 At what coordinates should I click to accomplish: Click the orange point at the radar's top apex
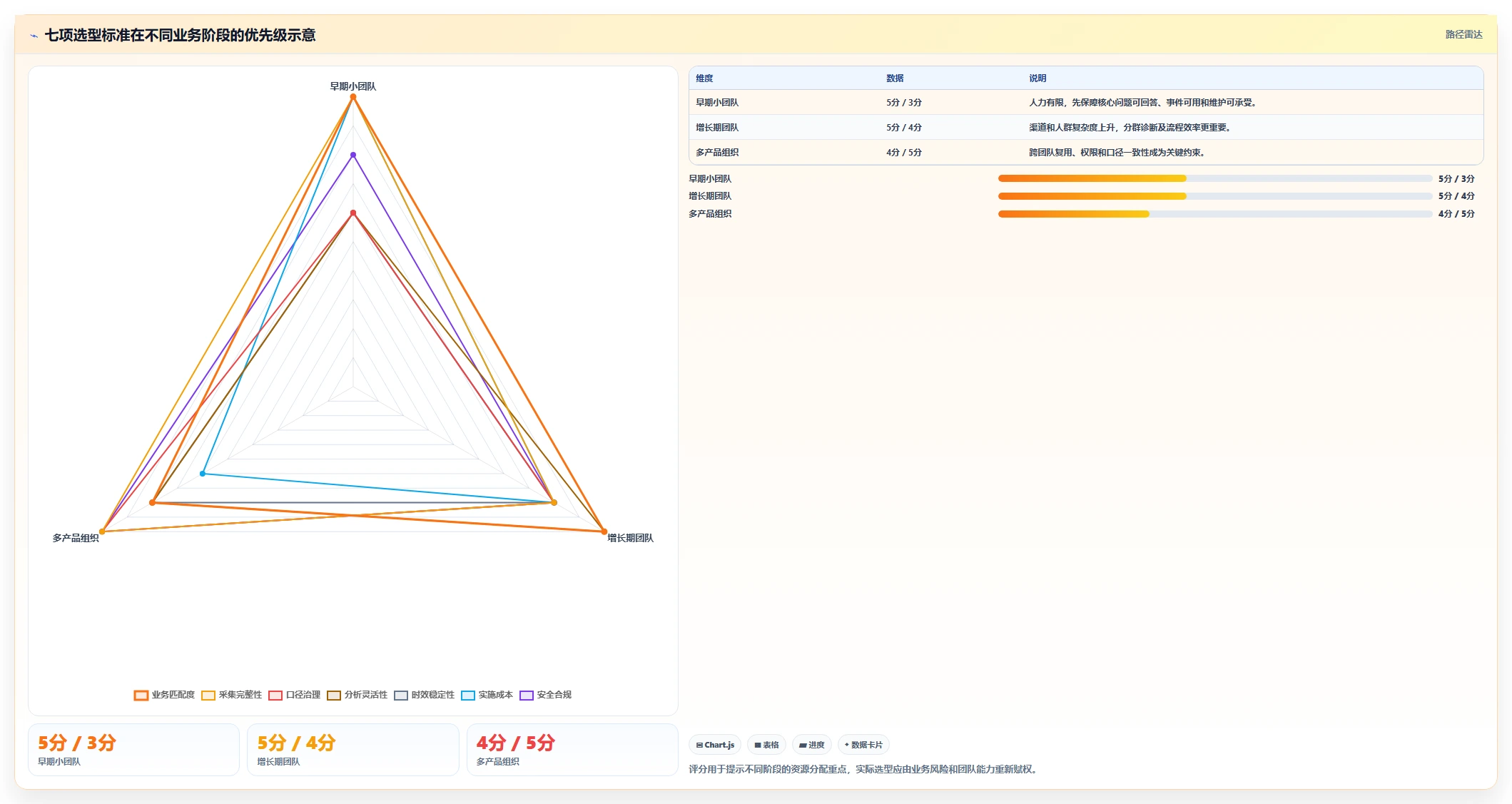click(352, 97)
